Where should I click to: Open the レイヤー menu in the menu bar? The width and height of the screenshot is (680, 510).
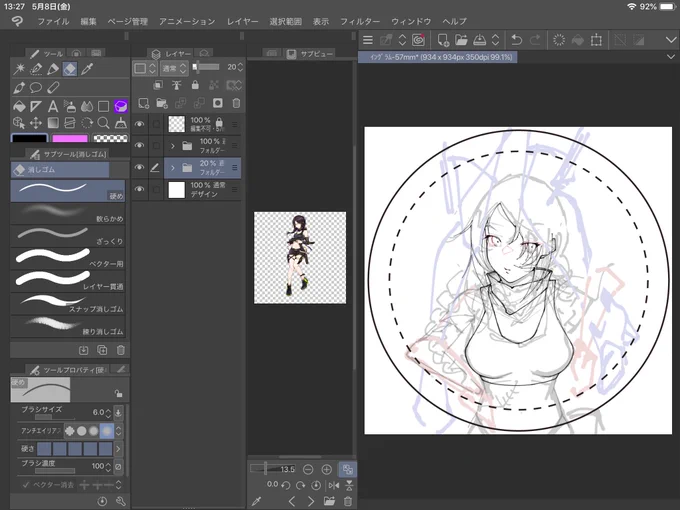[242, 21]
